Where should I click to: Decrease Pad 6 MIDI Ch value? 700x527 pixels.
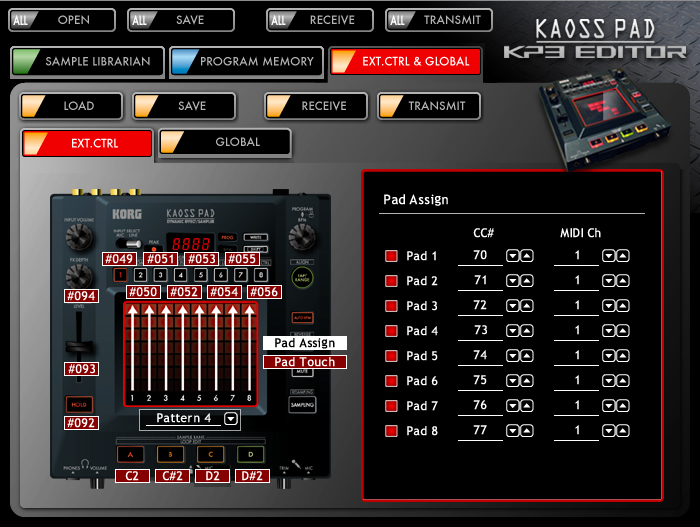[609, 381]
